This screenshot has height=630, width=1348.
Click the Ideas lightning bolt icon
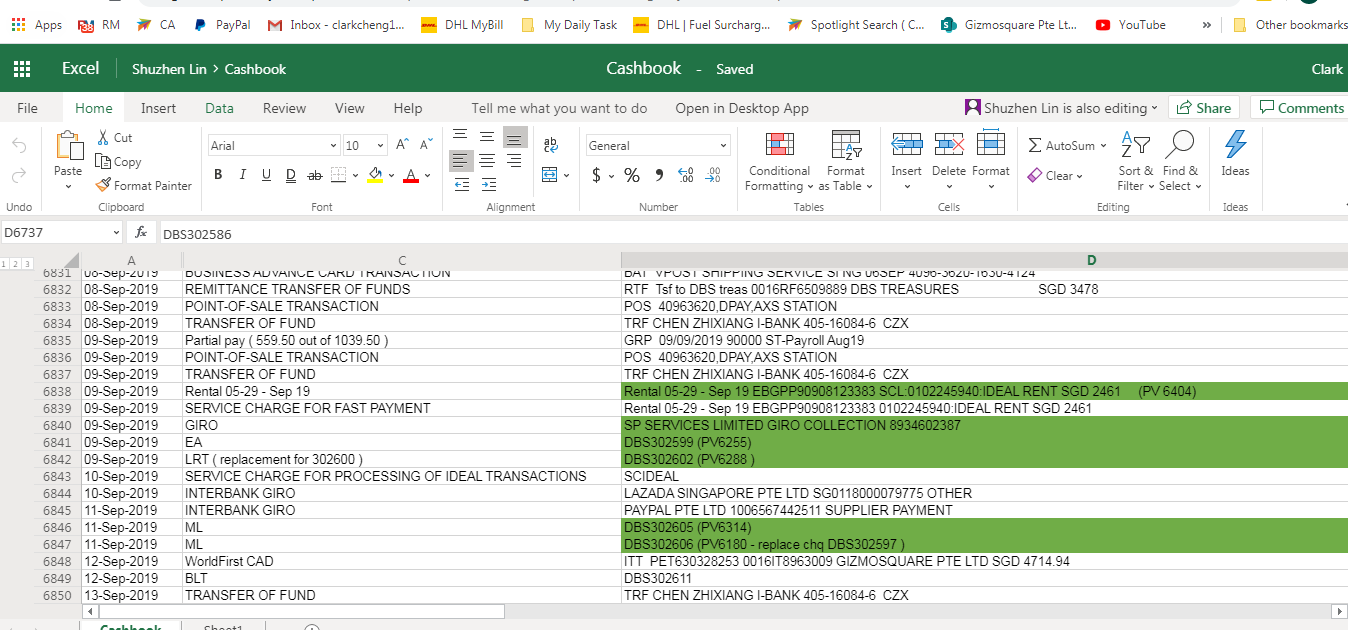[x=1235, y=145]
